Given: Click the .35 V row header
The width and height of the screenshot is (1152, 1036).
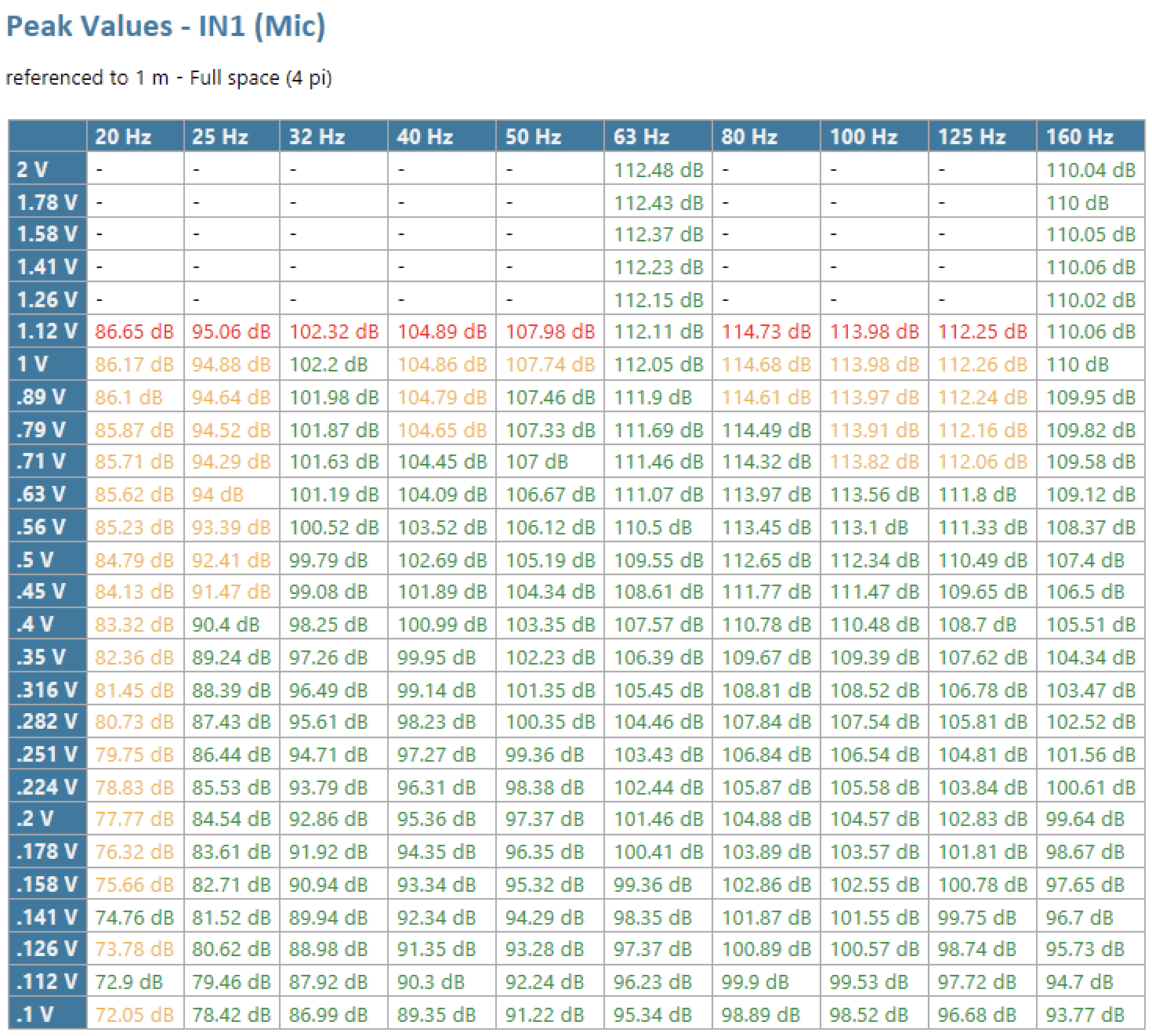Looking at the screenshot, I should (48, 657).
